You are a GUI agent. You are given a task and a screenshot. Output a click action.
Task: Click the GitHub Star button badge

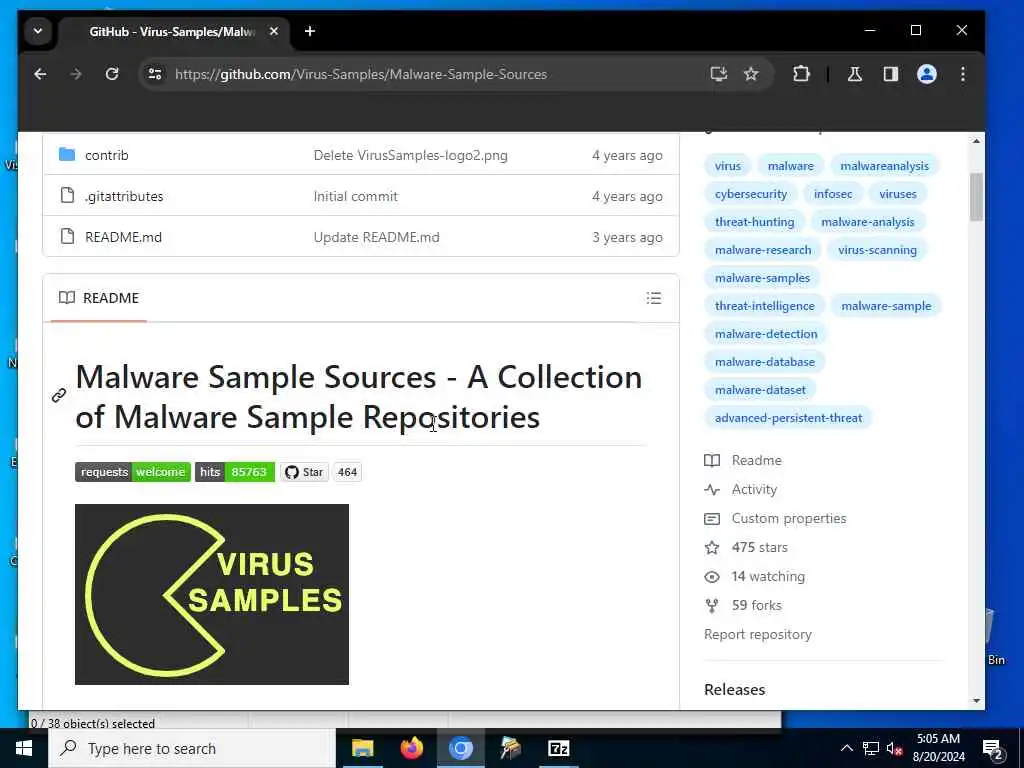point(304,472)
